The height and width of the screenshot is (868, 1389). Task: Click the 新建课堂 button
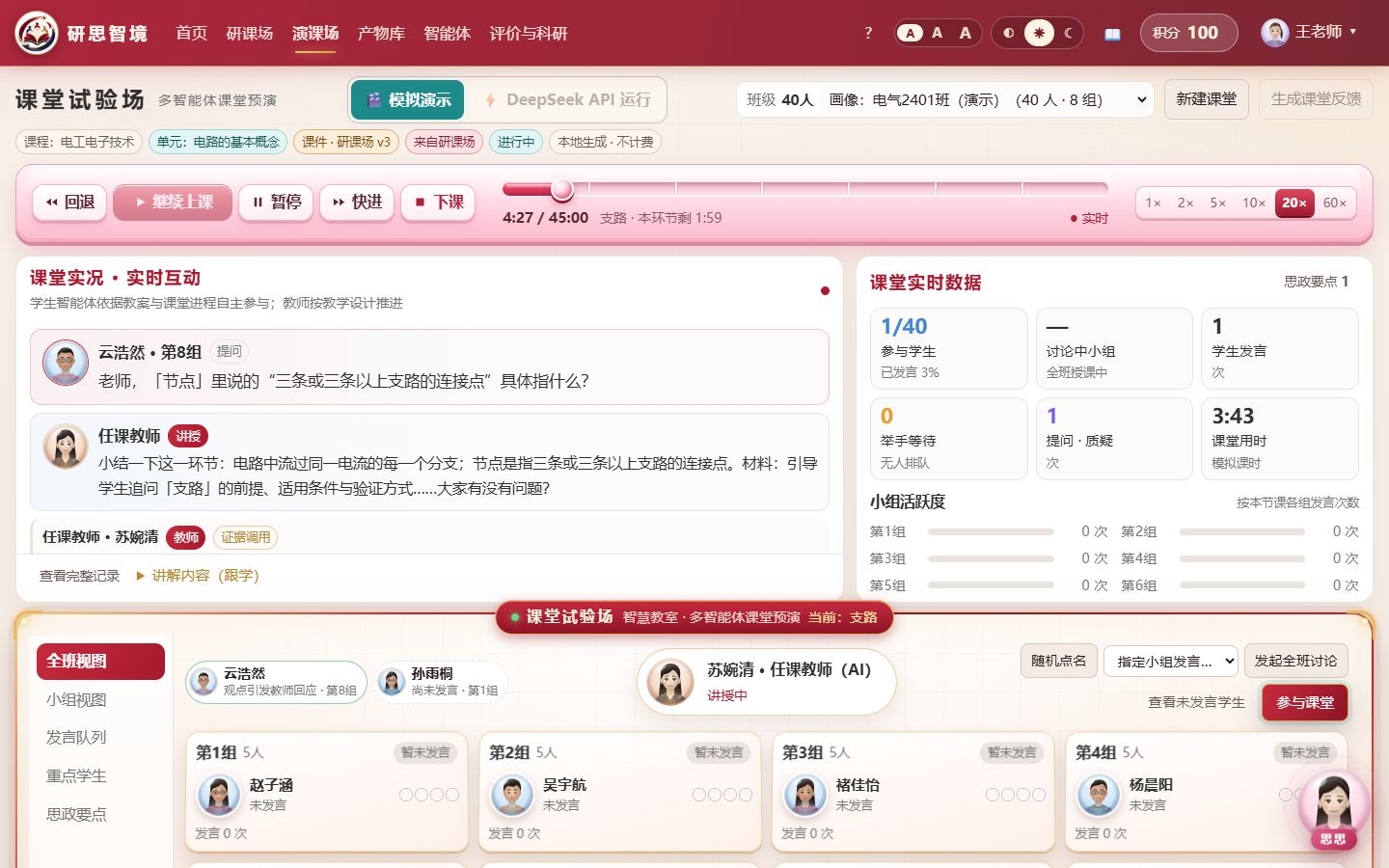coord(1207,99)
